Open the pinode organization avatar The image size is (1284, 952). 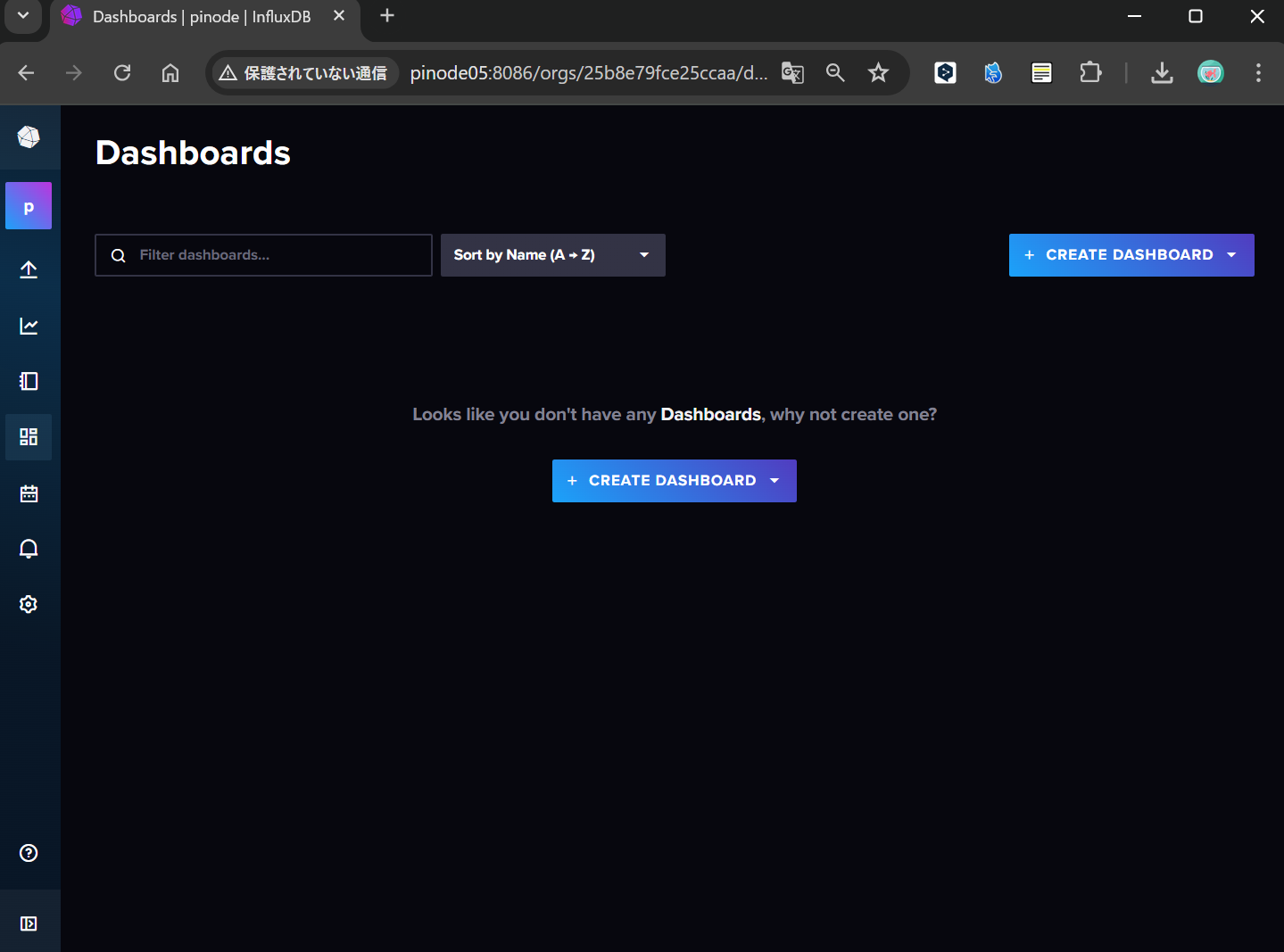coord(29,206)
